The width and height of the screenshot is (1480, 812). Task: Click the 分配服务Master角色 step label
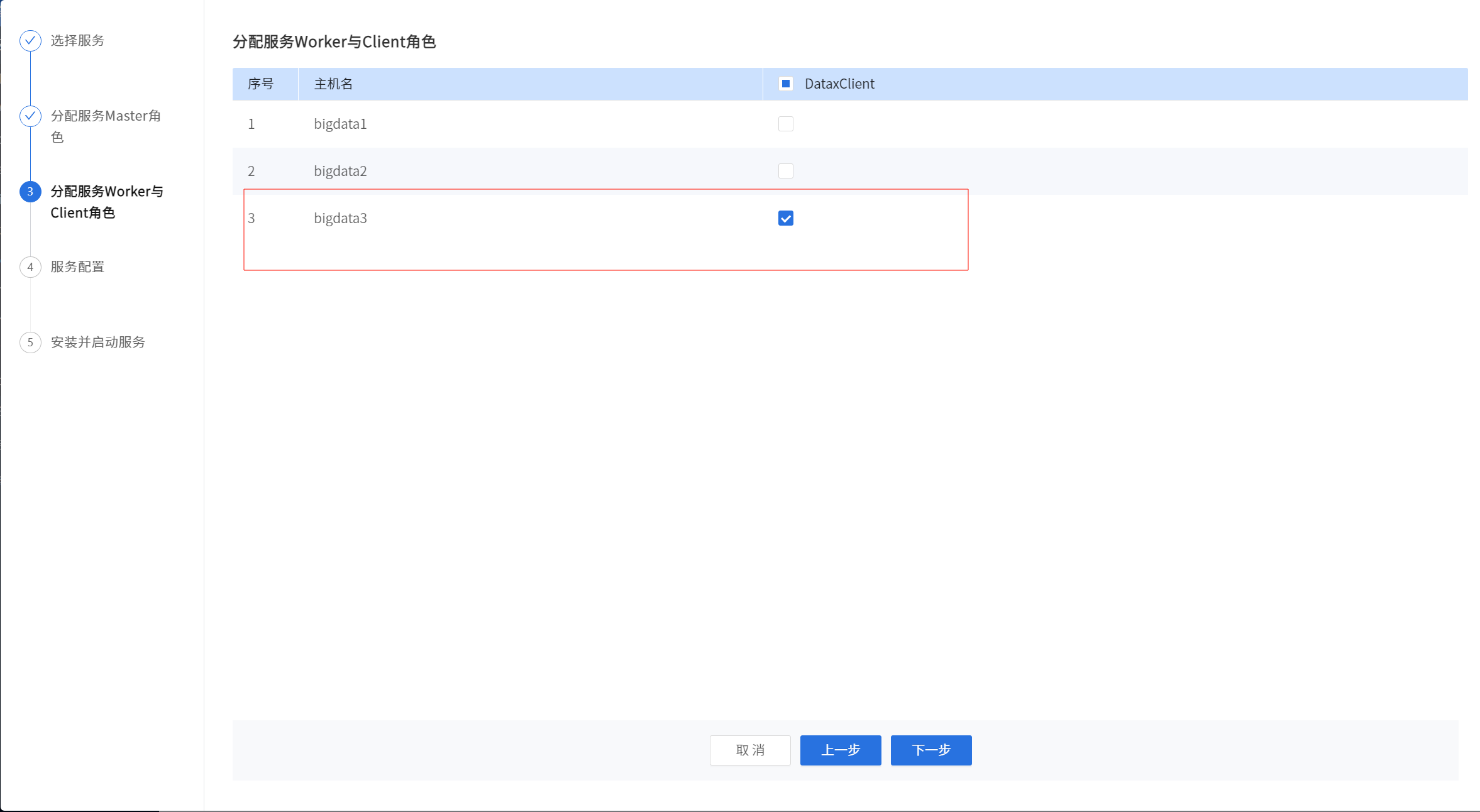105,116
